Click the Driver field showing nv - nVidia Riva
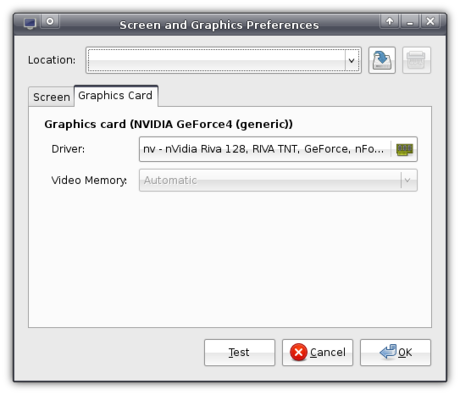This screenshot has width=460, height=395. [x=278, y=149]
